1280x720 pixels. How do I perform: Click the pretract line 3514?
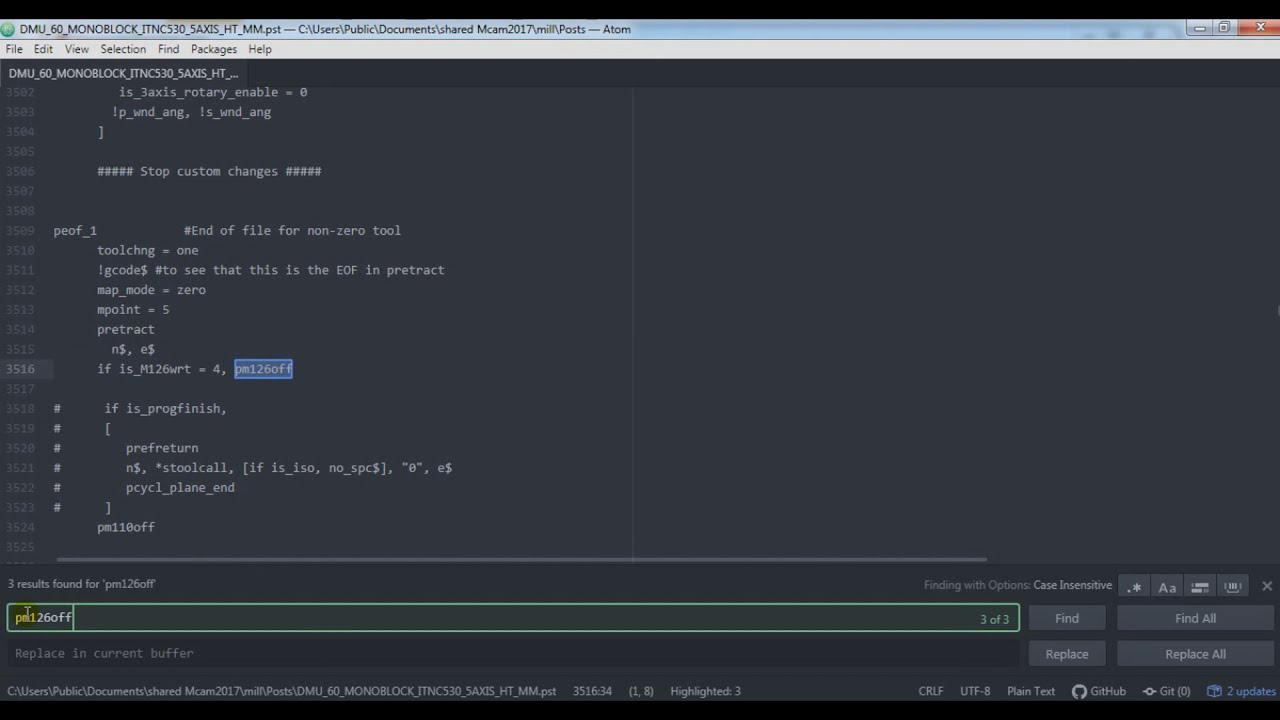point(126,329)
